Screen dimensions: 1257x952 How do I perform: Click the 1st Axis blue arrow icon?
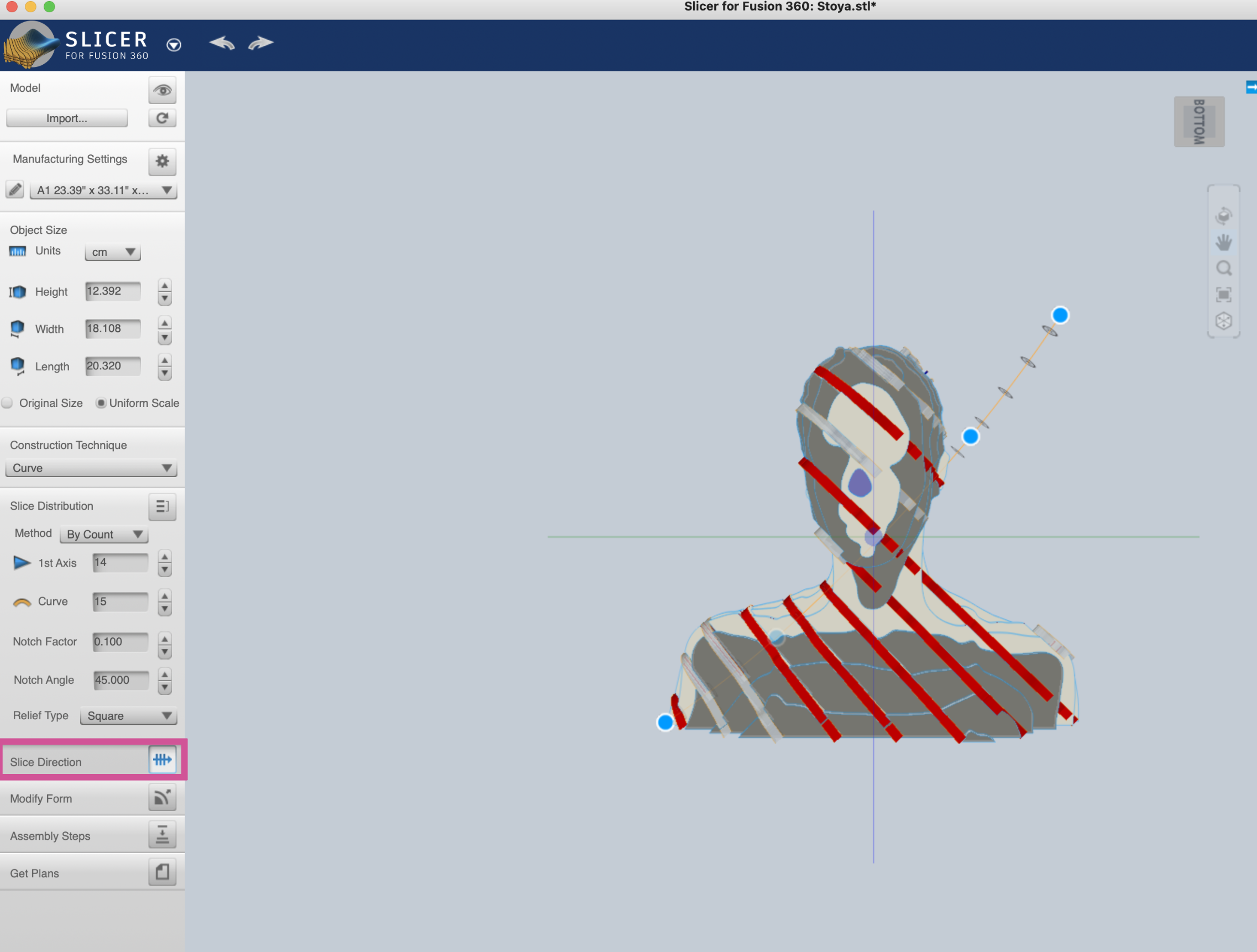click(22, 563)
